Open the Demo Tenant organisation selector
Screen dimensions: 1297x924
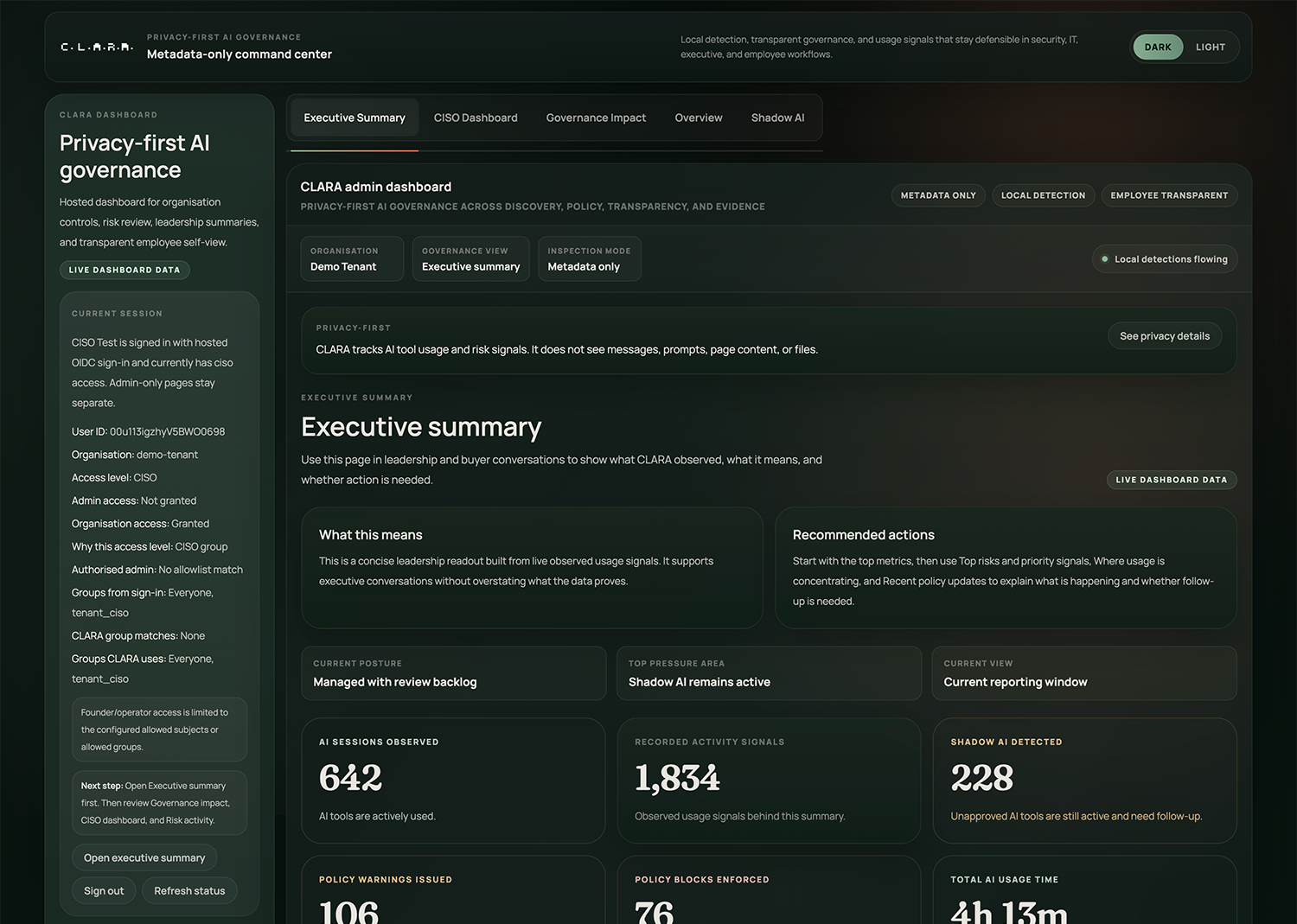pyautogui.click(x=352, y=258)
